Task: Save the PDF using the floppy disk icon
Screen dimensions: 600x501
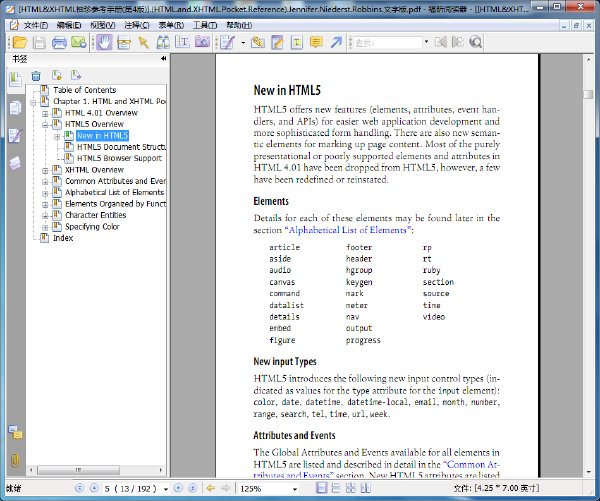Action: pyautogui.click(x=39, y=42)
